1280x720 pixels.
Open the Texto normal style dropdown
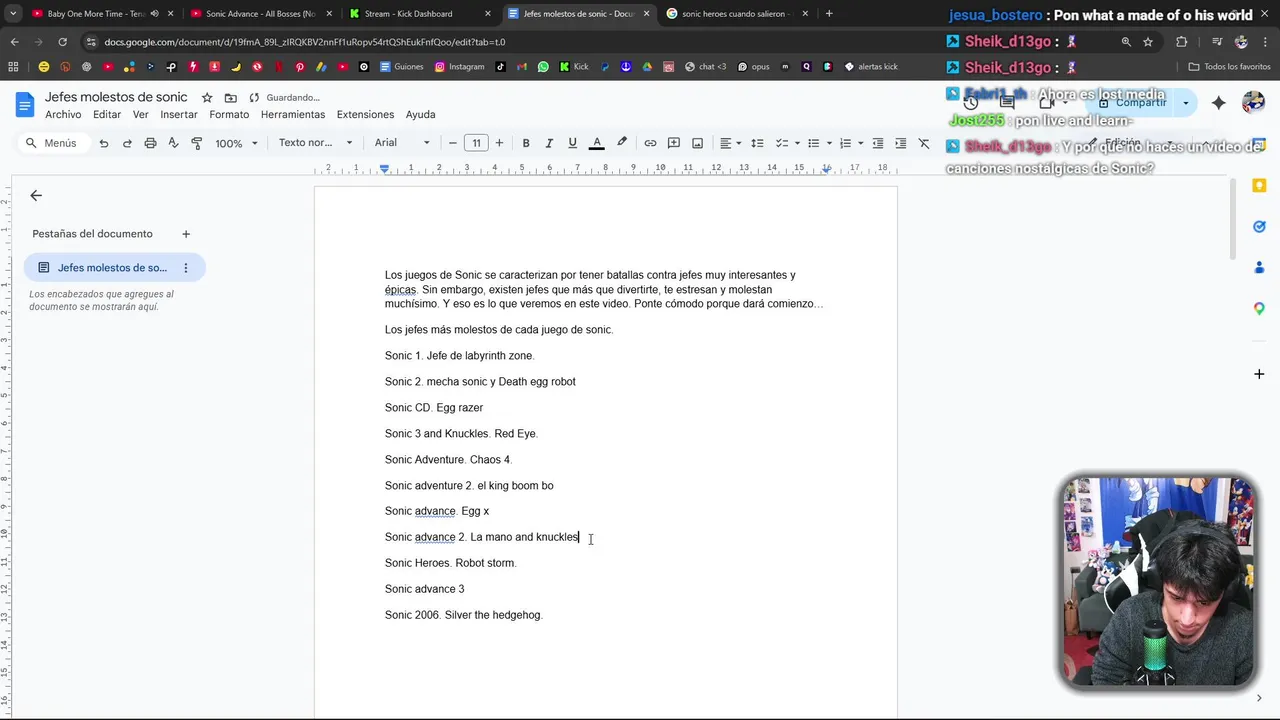click(x=315, y=143)
